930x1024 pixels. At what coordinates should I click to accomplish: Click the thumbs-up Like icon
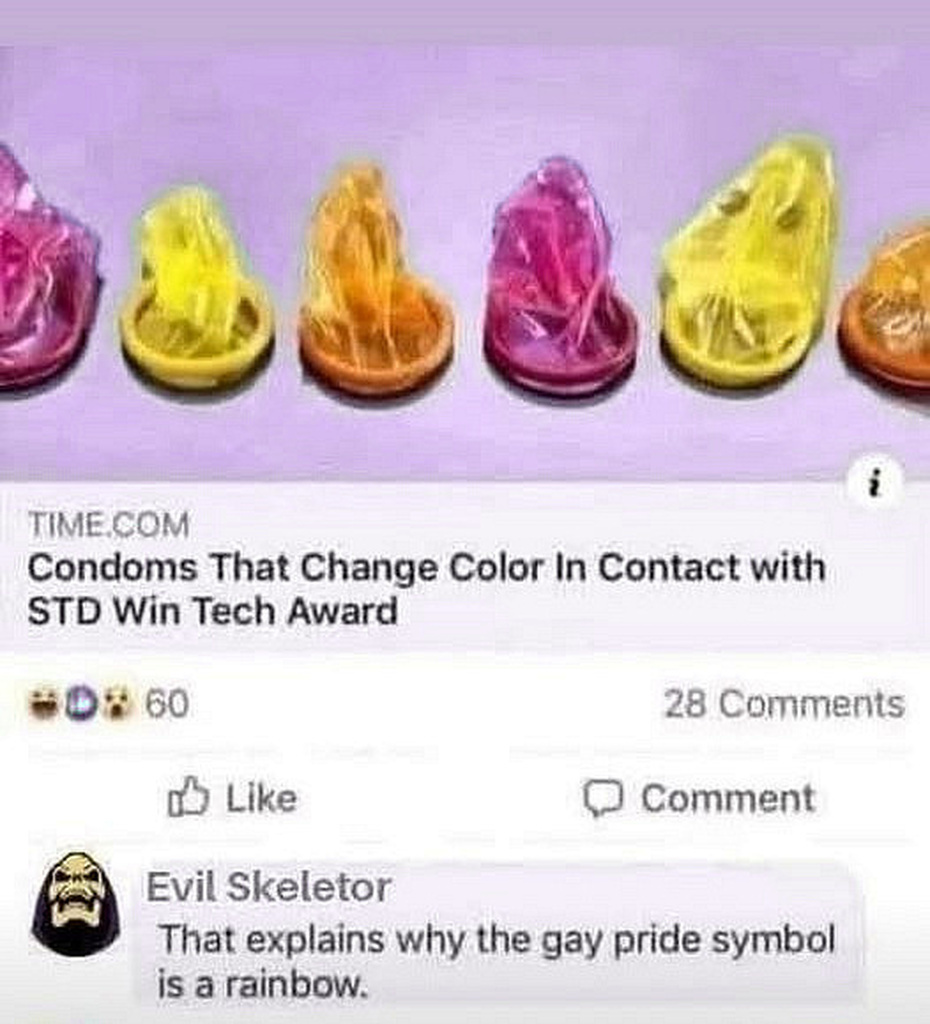pyautogui.click(x=188, y=797)
